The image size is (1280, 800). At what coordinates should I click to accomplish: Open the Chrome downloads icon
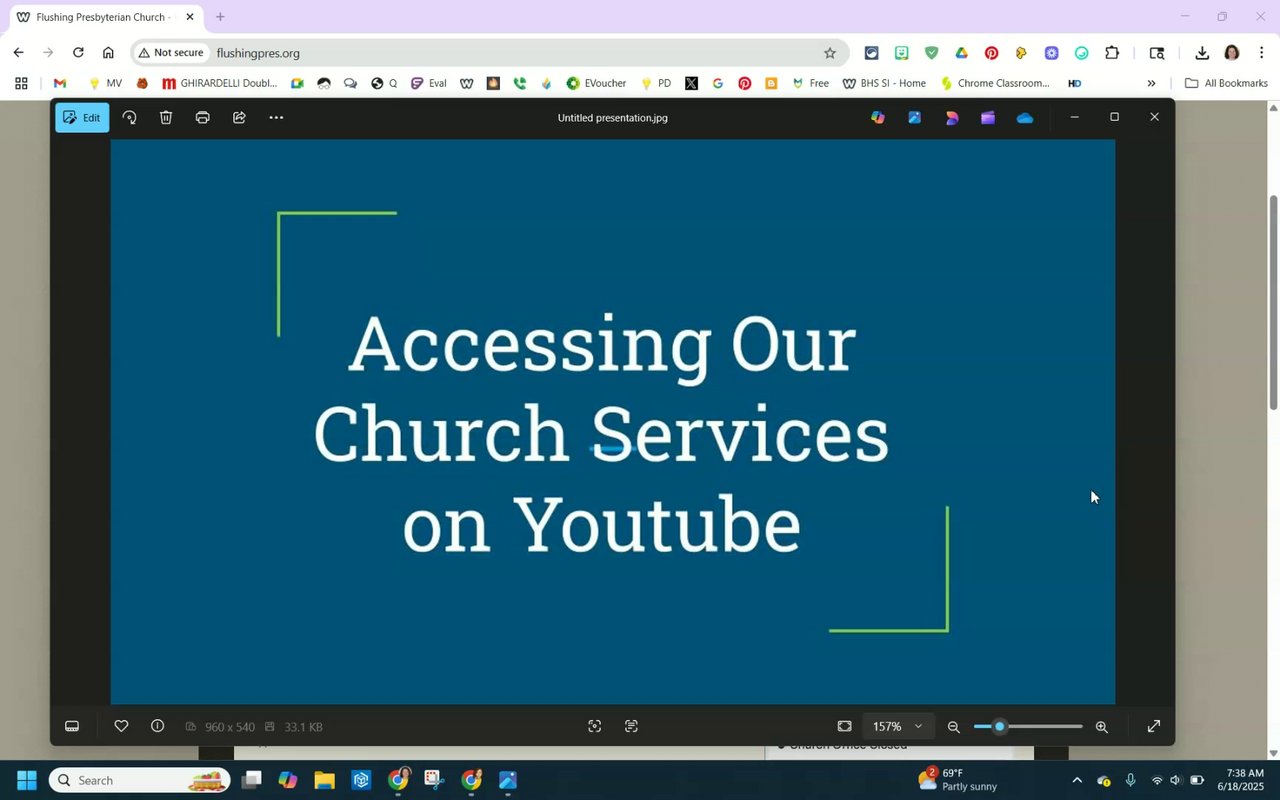[1202, 53]
